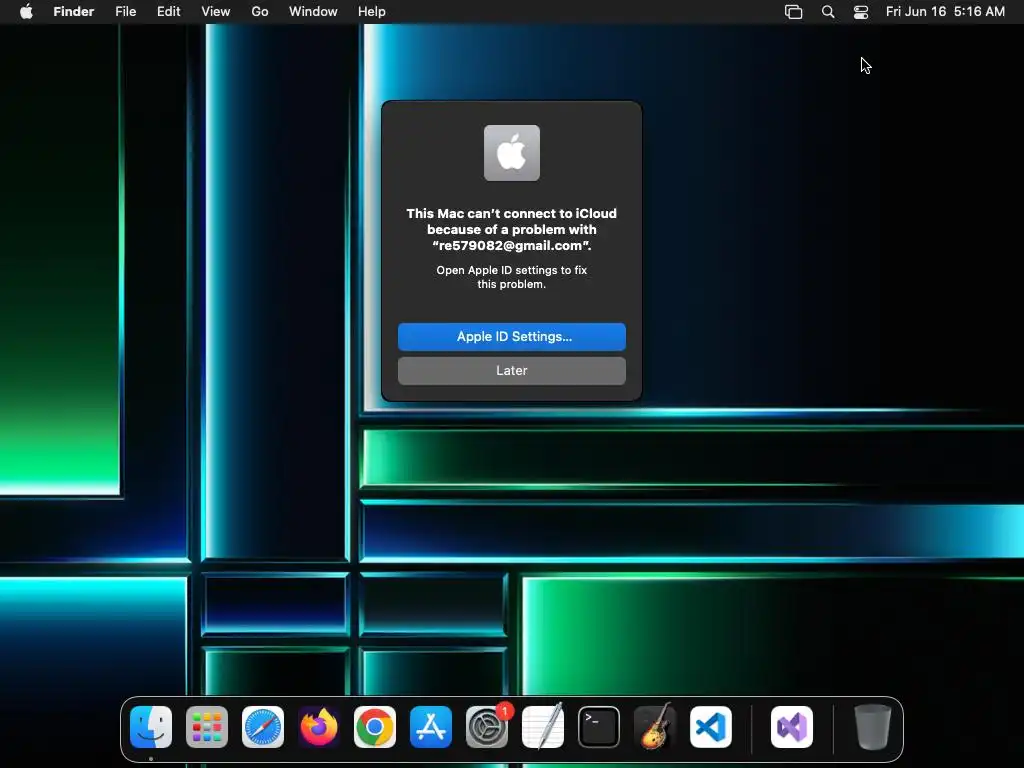Open the File menu
Image resolution: width=1024 pixels, height=768 pixels.
pos(125,12)
